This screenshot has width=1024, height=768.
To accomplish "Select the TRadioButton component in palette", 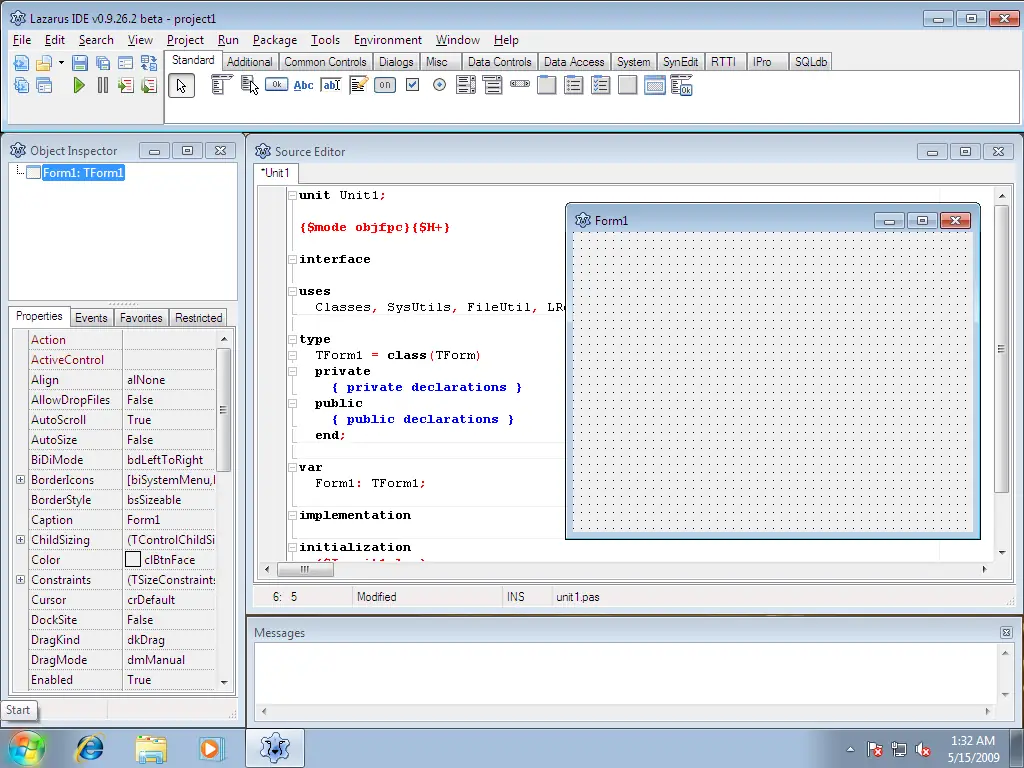I will (x=439, y=86).
